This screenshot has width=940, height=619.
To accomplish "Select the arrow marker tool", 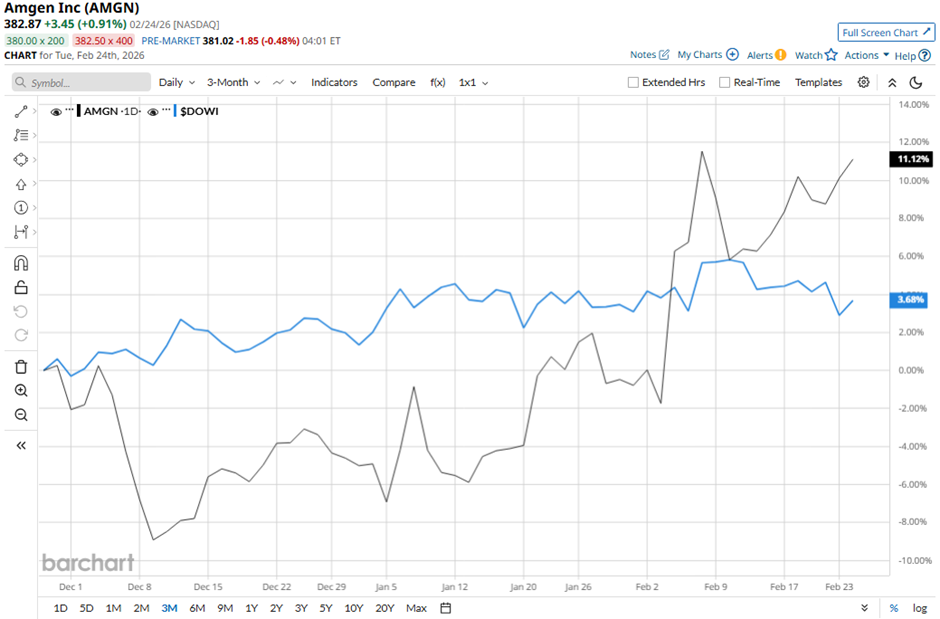I will pyautogui.click(x=21, y=184).
